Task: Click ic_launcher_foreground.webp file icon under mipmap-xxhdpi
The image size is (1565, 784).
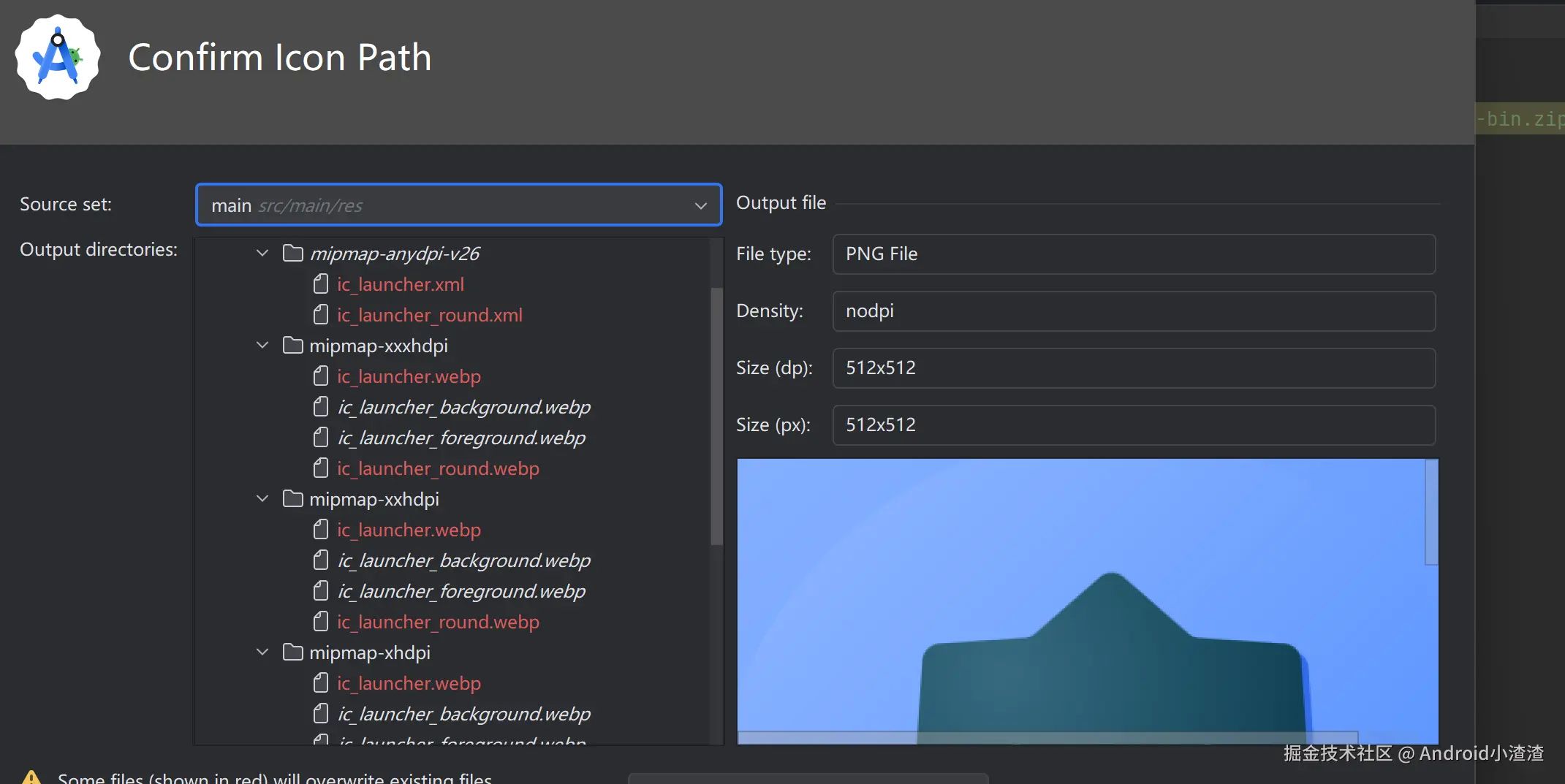Action: click(321, 591)
